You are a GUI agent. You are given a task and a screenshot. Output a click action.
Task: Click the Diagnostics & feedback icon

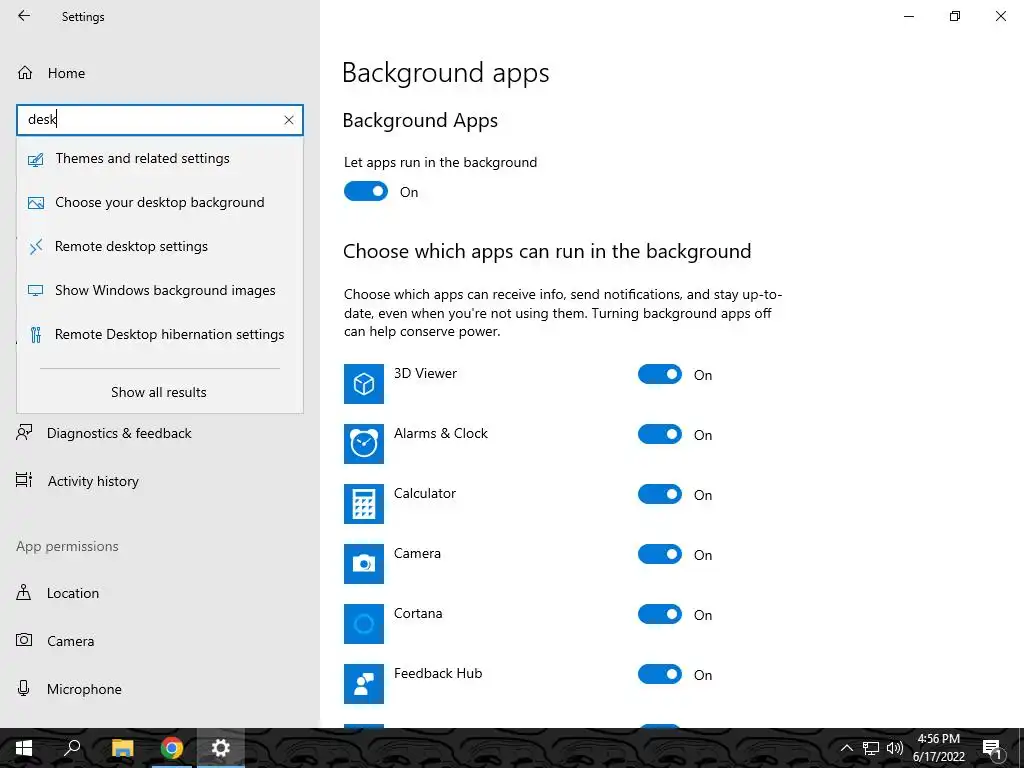point(24,432)
